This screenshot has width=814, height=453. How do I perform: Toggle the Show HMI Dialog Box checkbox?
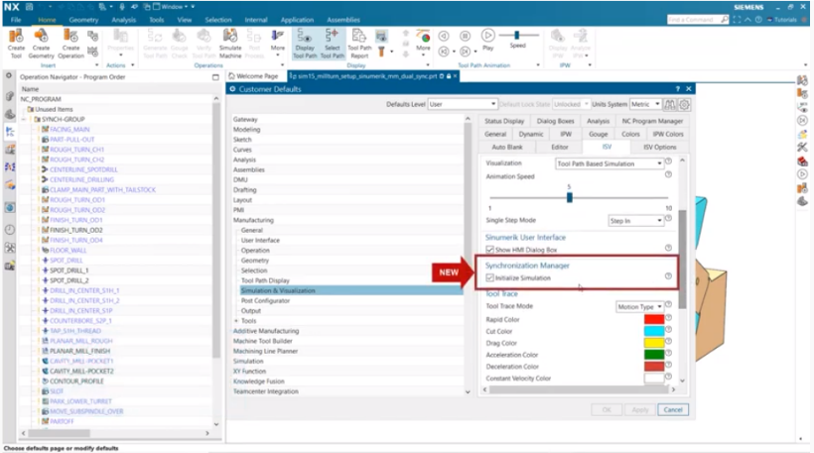tap(490, 250)
